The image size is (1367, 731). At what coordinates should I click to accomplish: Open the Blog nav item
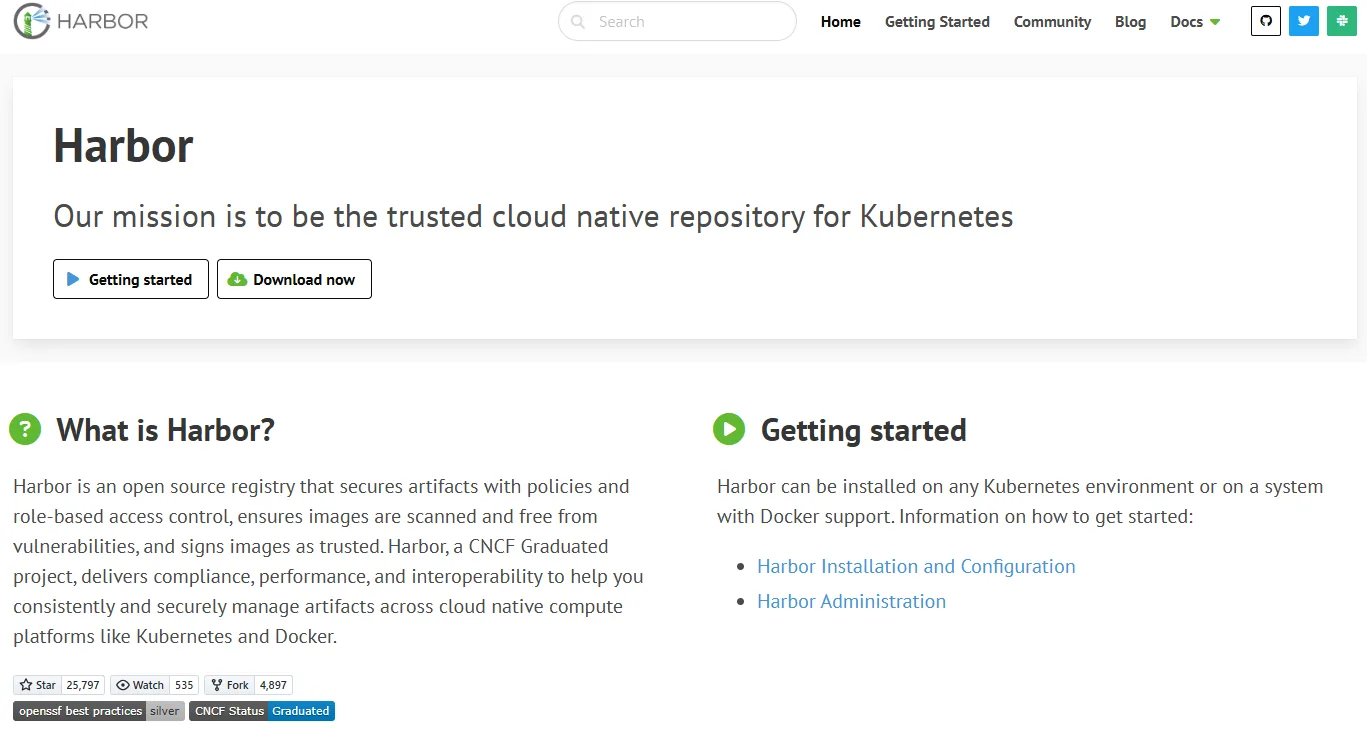(1130, 21)
